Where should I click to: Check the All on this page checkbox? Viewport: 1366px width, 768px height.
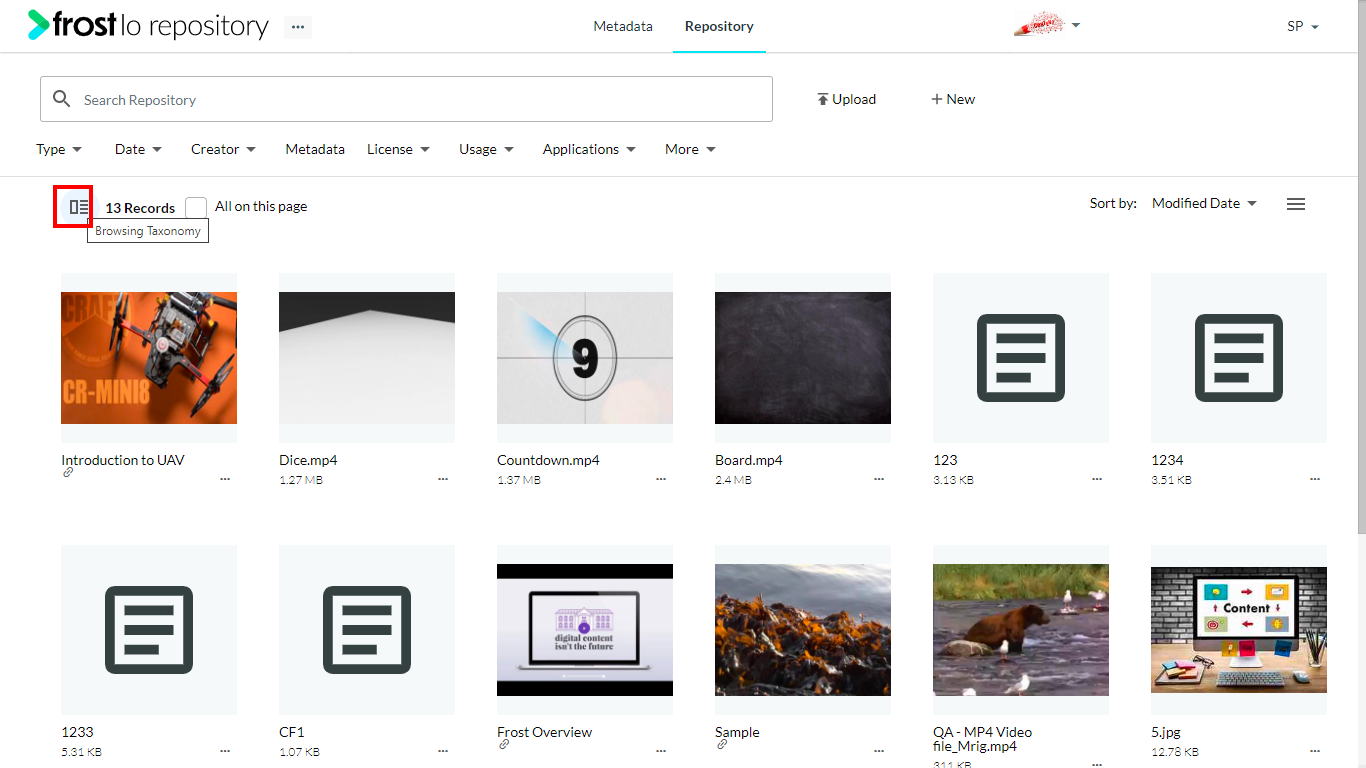(196, 207)
